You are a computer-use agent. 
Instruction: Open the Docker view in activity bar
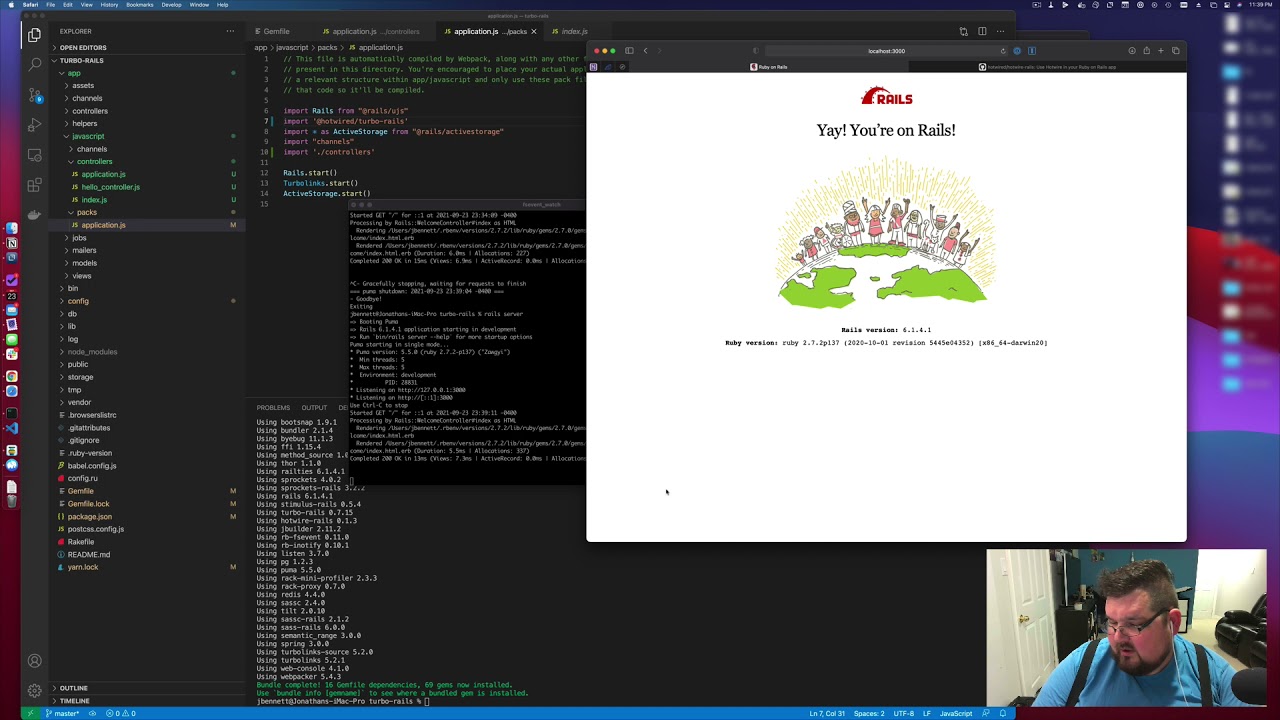coord(34,214)
